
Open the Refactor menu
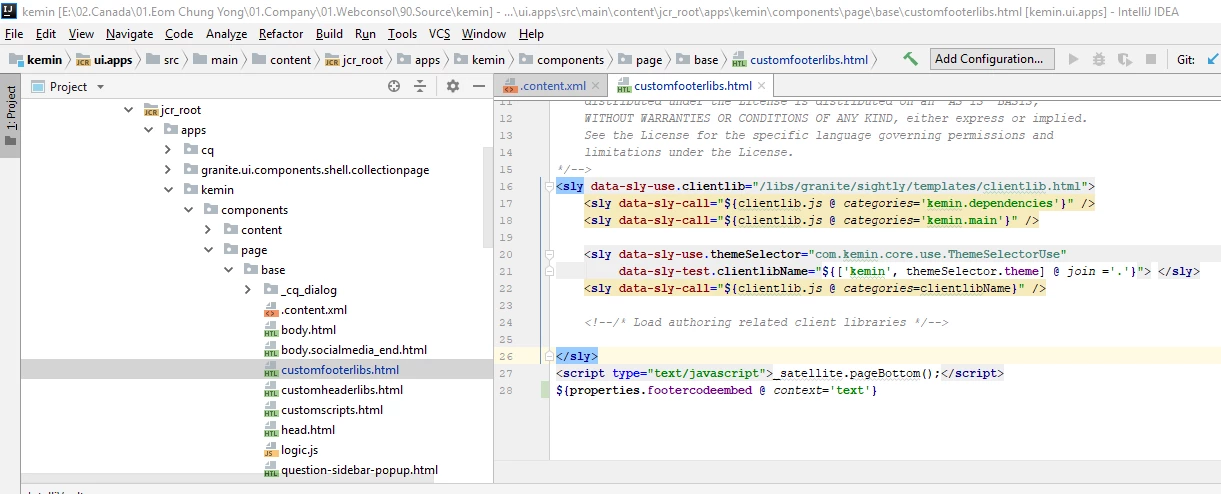click(281, 34)
